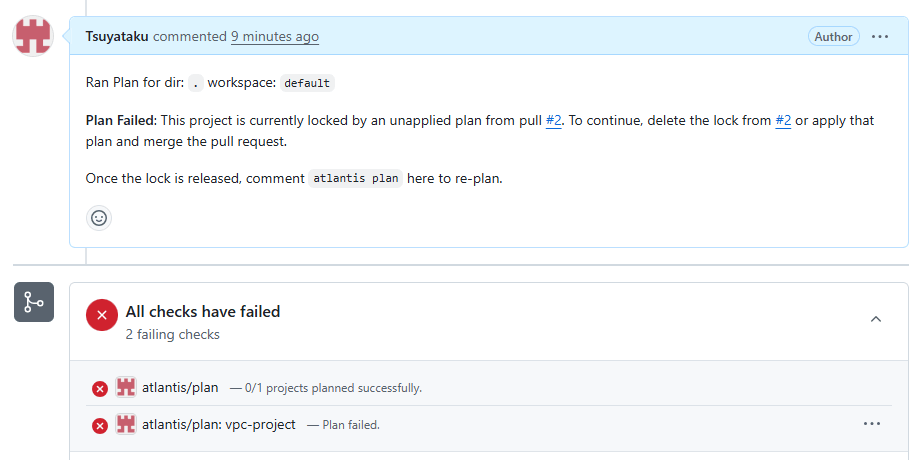This screenshot has height=460, width=918.
Task: Open the first pull #2 link
Action: (554, 120)
